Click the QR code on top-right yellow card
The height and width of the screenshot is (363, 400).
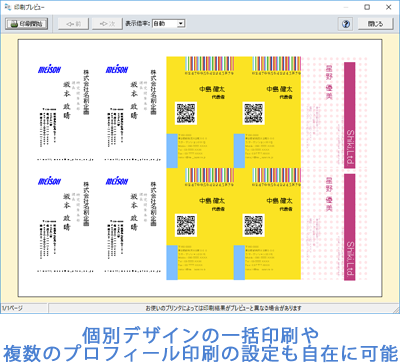click(x=253, y=113)
